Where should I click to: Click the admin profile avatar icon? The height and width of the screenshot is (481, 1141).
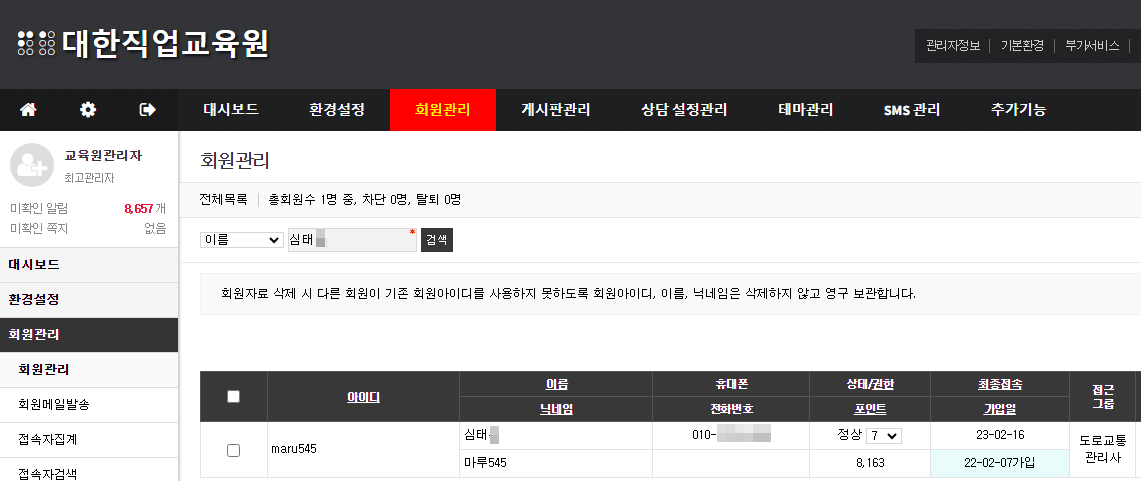point(31,164)
